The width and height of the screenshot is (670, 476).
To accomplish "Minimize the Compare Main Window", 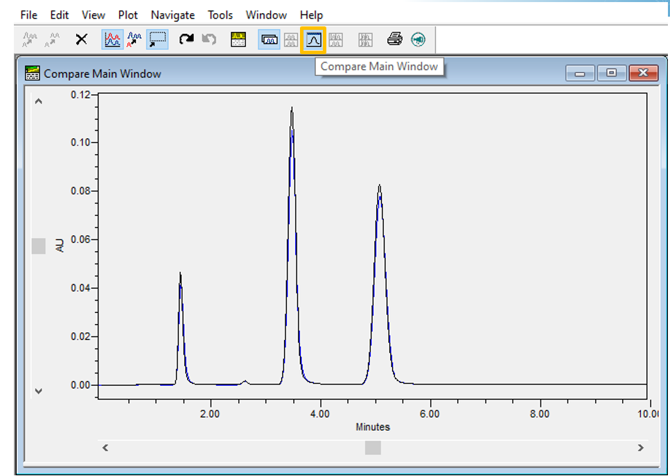I will pos(580,73).
